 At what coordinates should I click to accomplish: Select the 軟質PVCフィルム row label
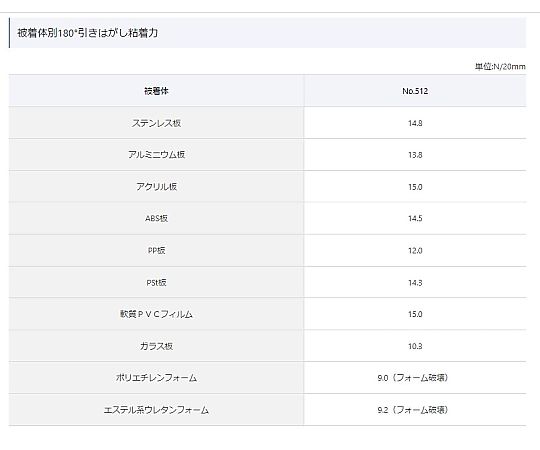click(x=156, y=314)
